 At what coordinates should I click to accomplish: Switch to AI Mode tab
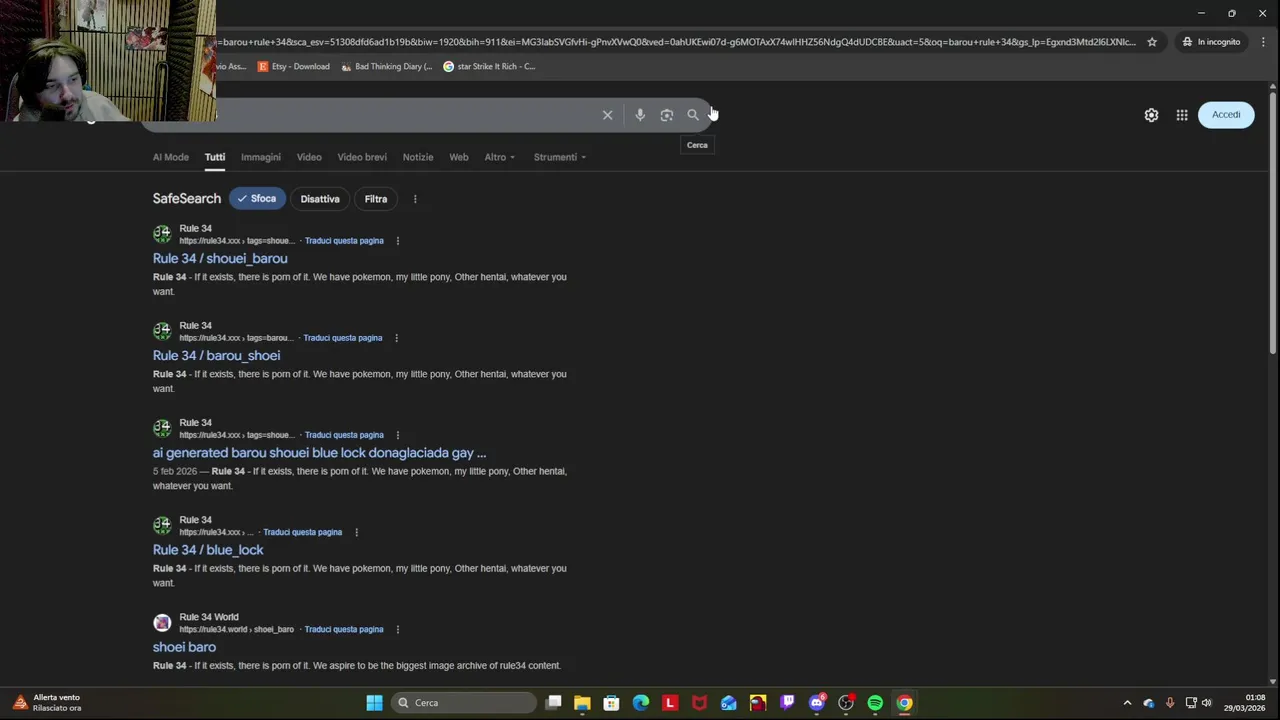click(171, 157)
